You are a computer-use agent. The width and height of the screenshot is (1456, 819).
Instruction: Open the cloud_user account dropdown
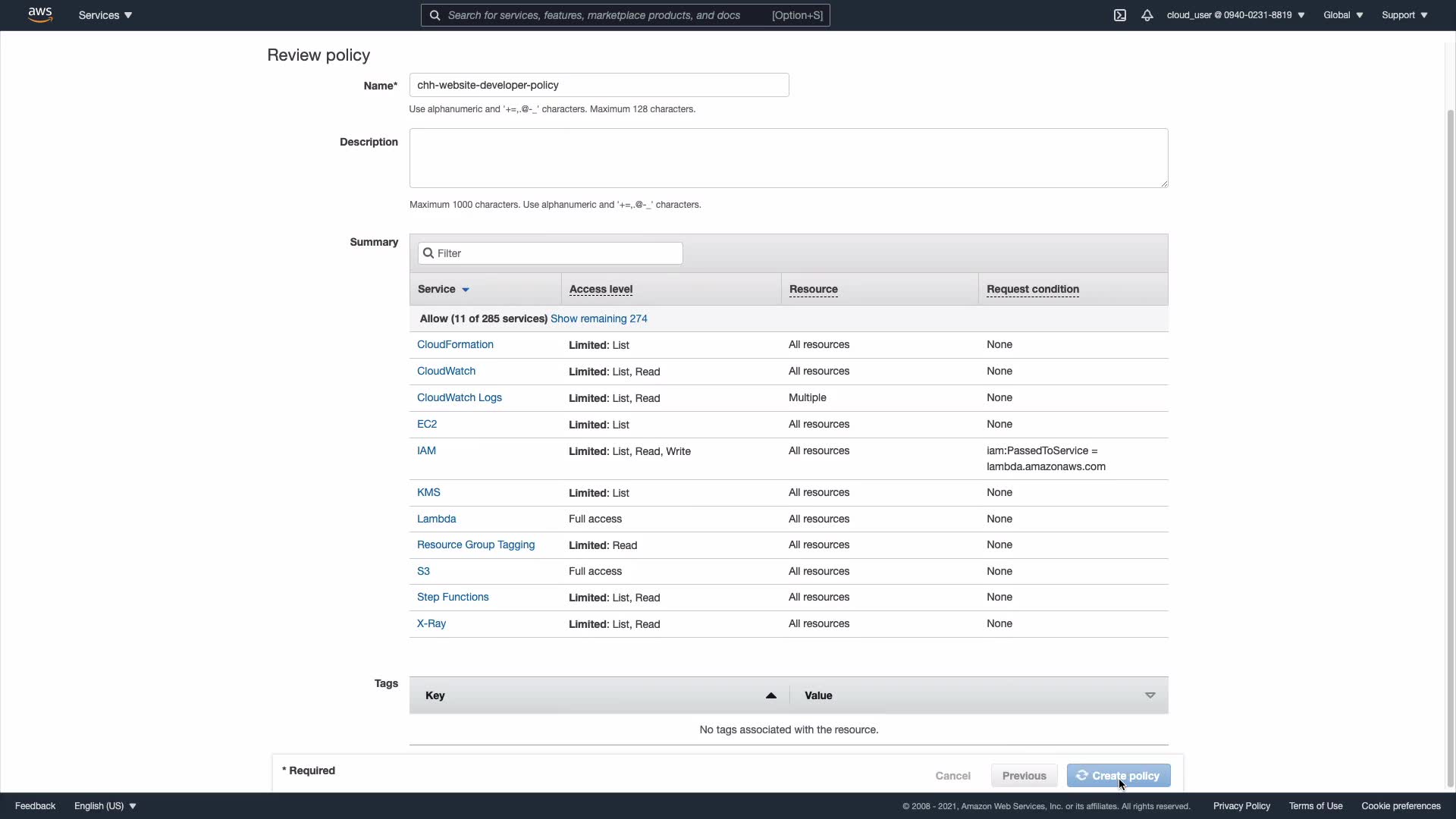(x=1235, y=15)
